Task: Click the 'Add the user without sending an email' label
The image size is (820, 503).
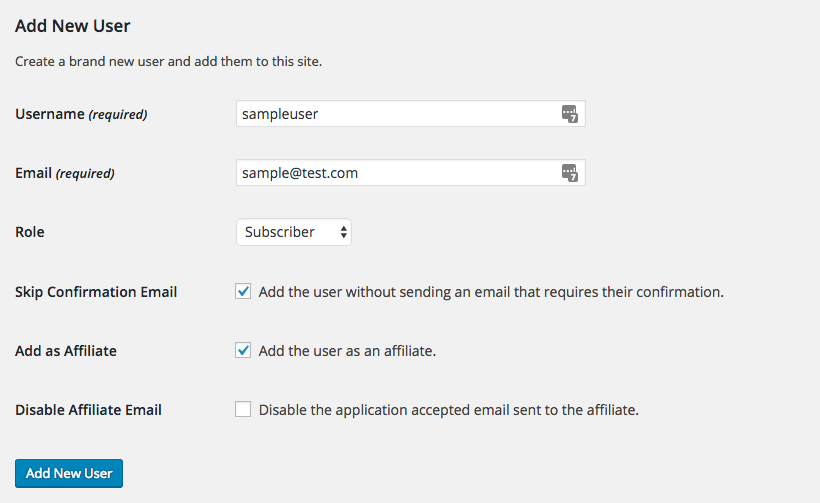Action: pyautogui.click(x=490, y=292)
